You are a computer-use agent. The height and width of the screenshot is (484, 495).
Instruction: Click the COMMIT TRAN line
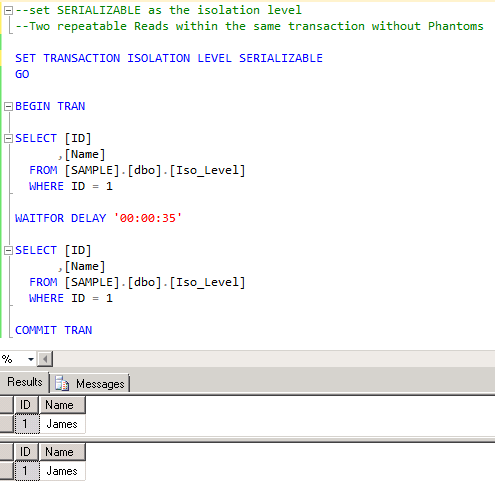click(53, 330)
